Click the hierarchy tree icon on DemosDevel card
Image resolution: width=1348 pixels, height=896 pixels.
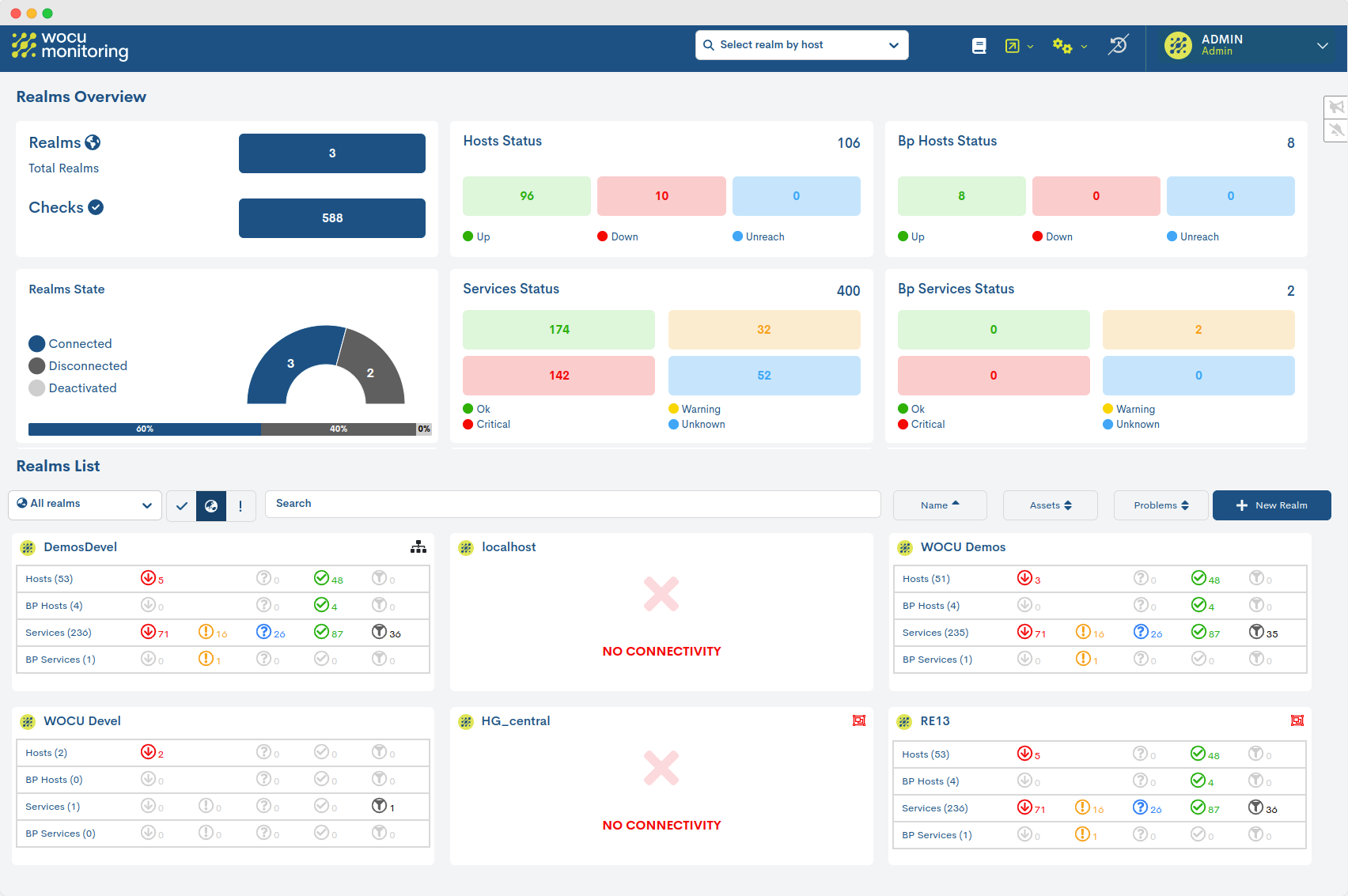click(418, 546)
